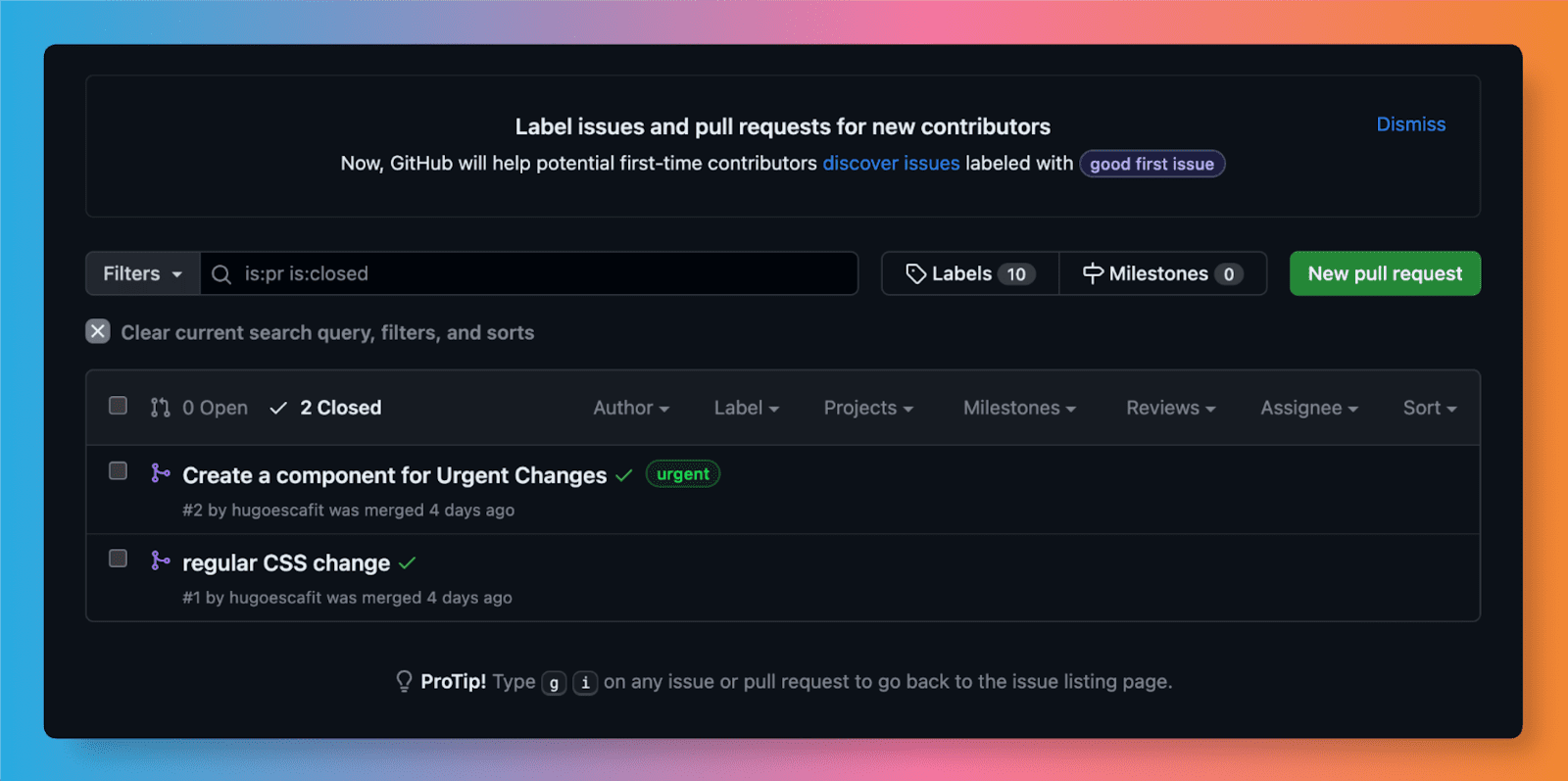This screenshot has width=1568, height=781.
Task: Open the Milestones 0 page
Action: 1163,273
